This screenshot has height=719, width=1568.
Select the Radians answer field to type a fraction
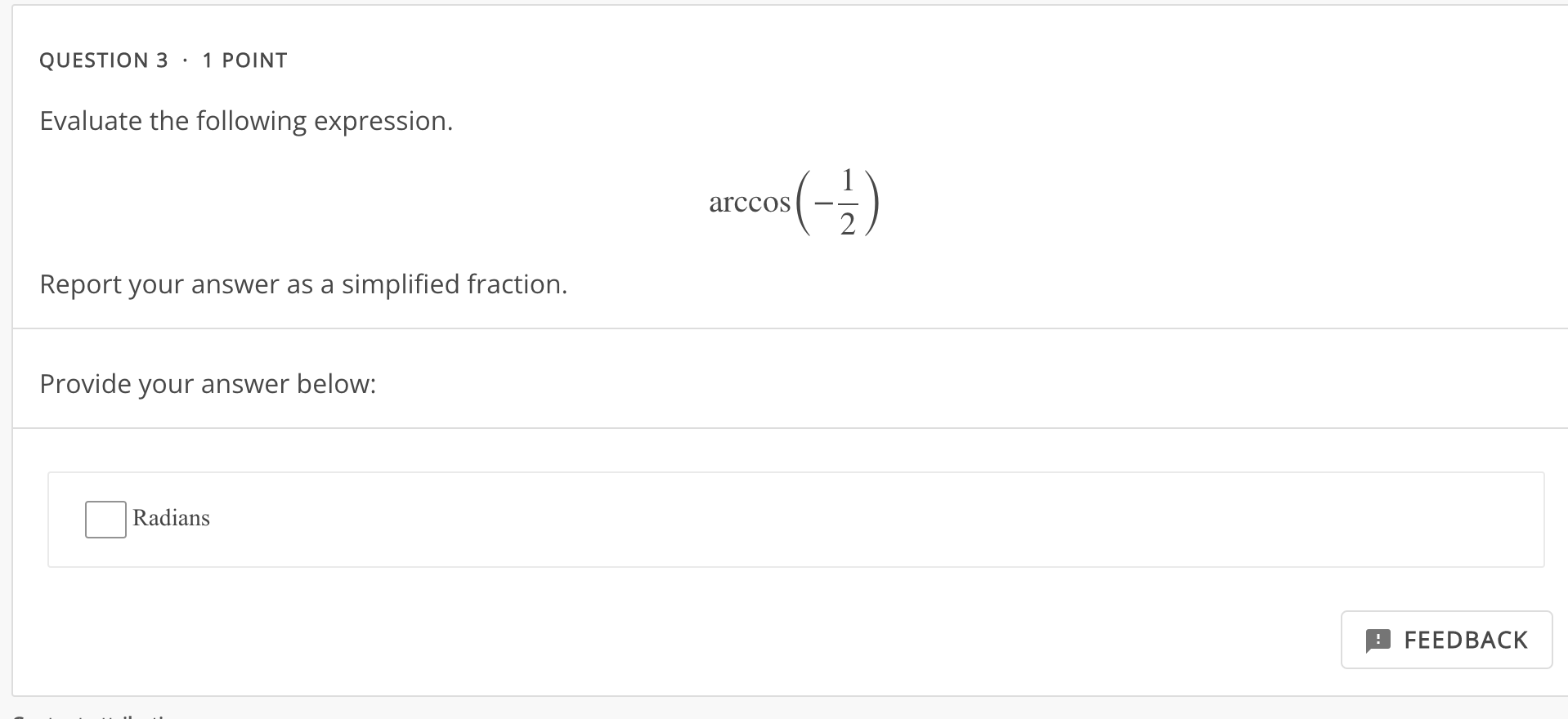coord(105,517)
